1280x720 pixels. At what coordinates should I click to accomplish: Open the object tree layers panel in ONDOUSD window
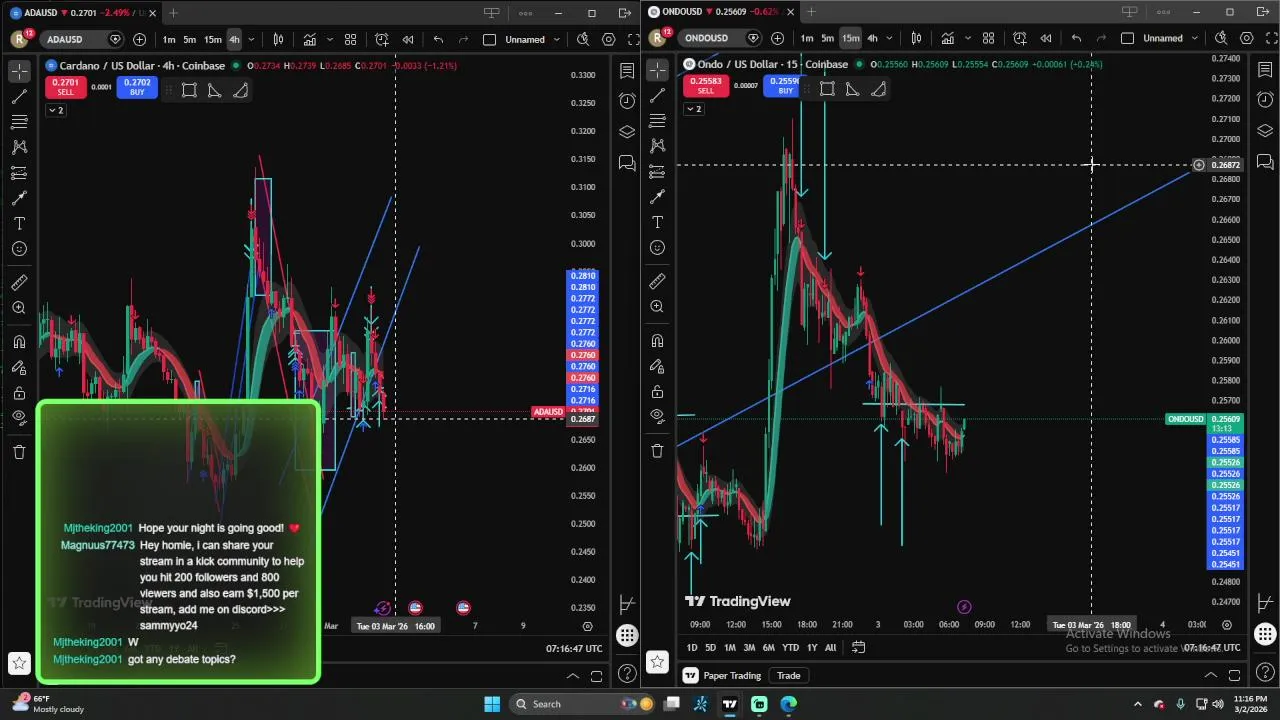[1265, 131]
